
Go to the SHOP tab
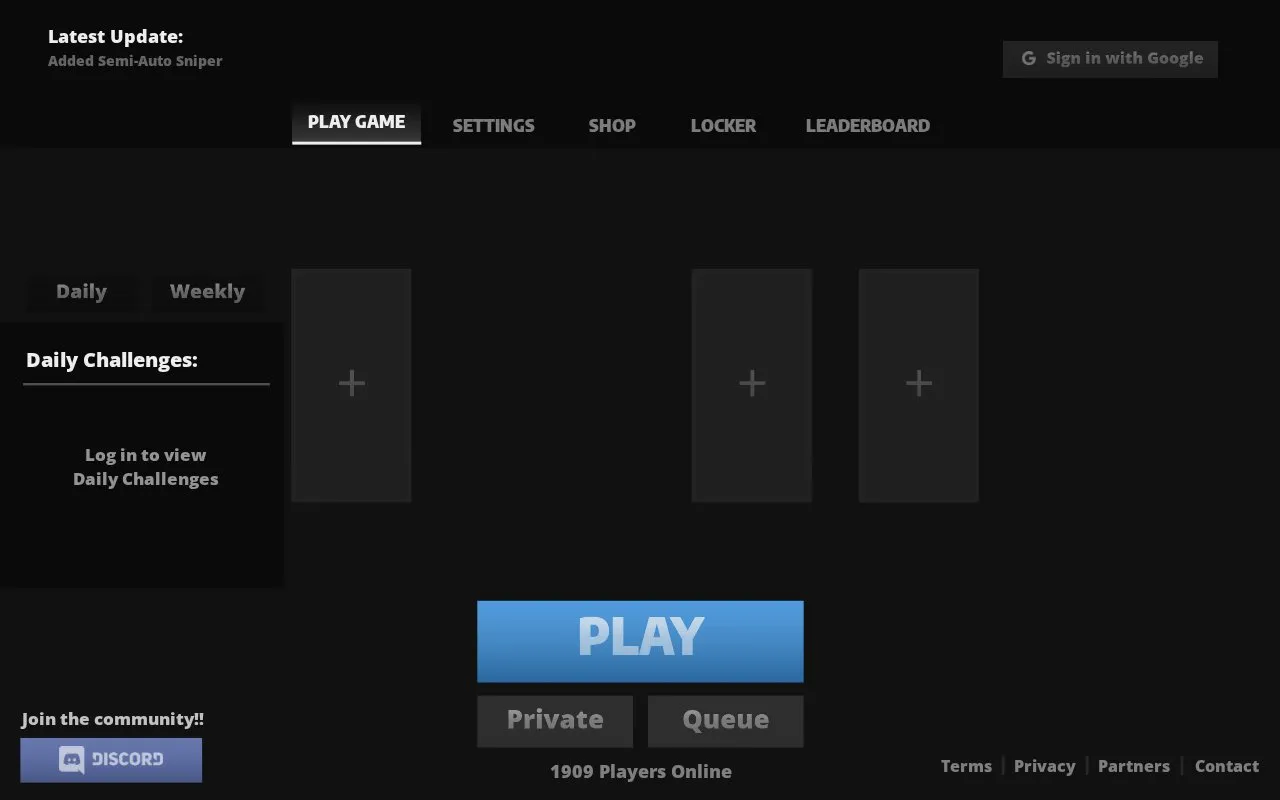point(612,126)
